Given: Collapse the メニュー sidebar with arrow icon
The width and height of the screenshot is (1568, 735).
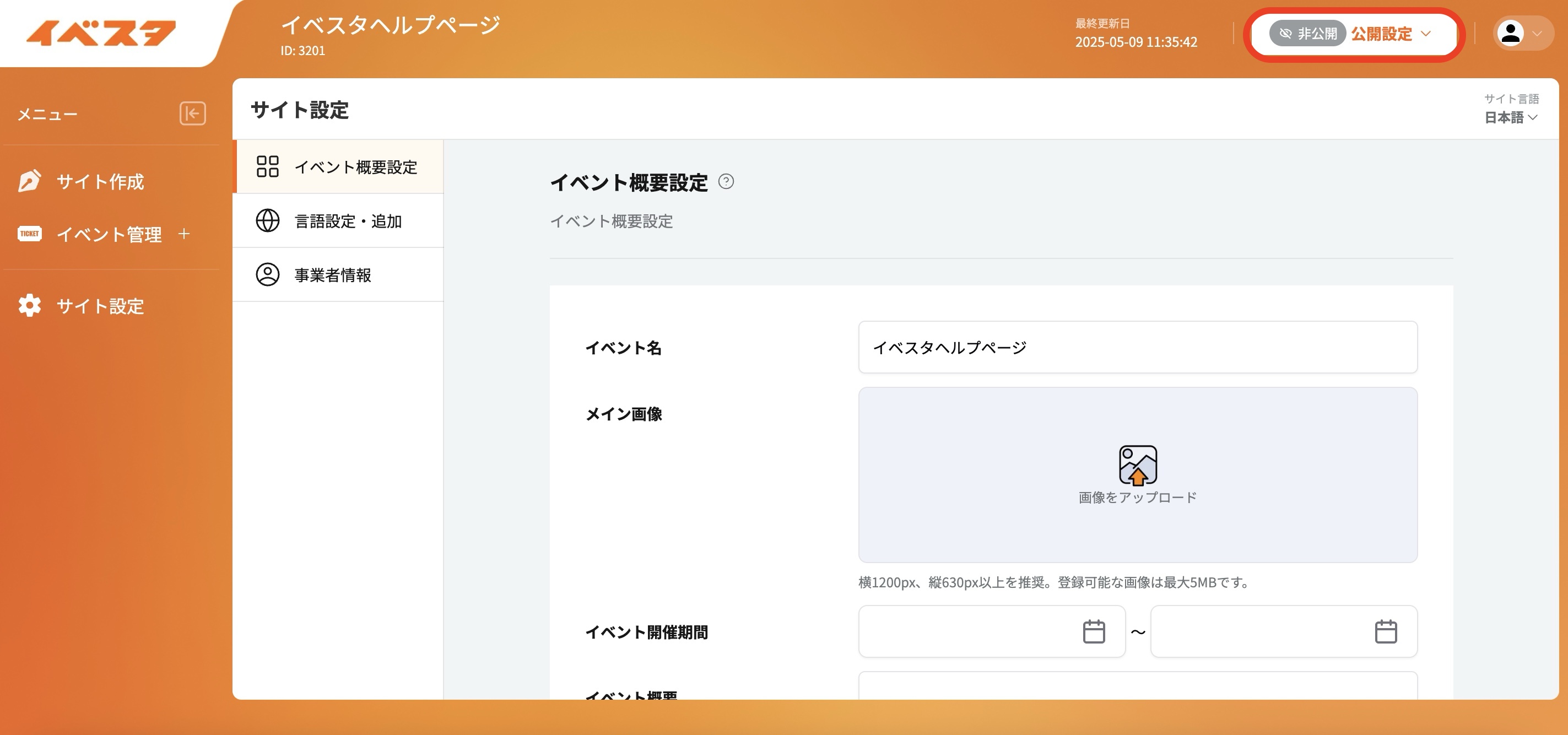Looking at the screenshot, I should (192, 114).
